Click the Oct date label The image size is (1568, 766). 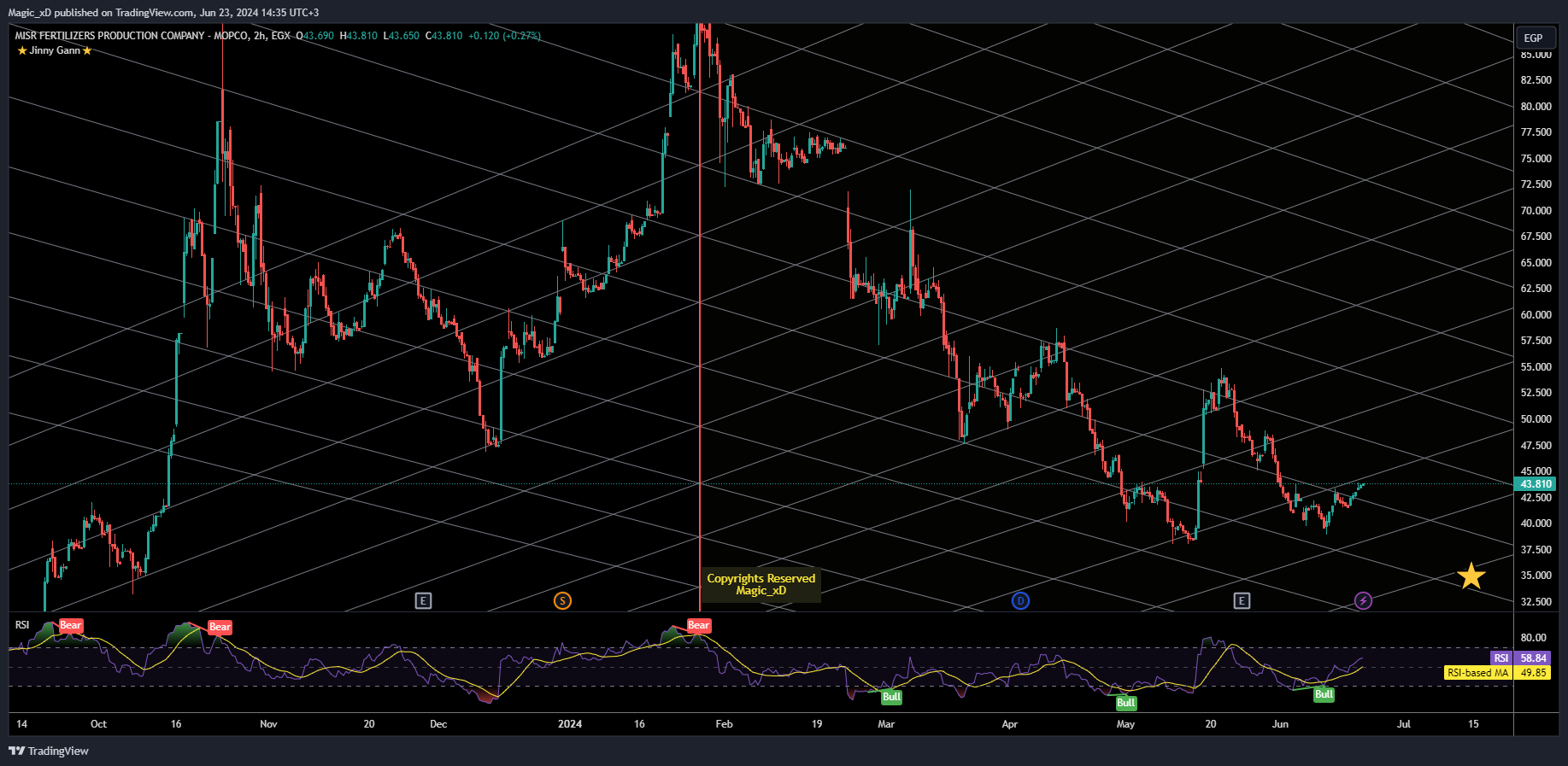click(99, 724)
